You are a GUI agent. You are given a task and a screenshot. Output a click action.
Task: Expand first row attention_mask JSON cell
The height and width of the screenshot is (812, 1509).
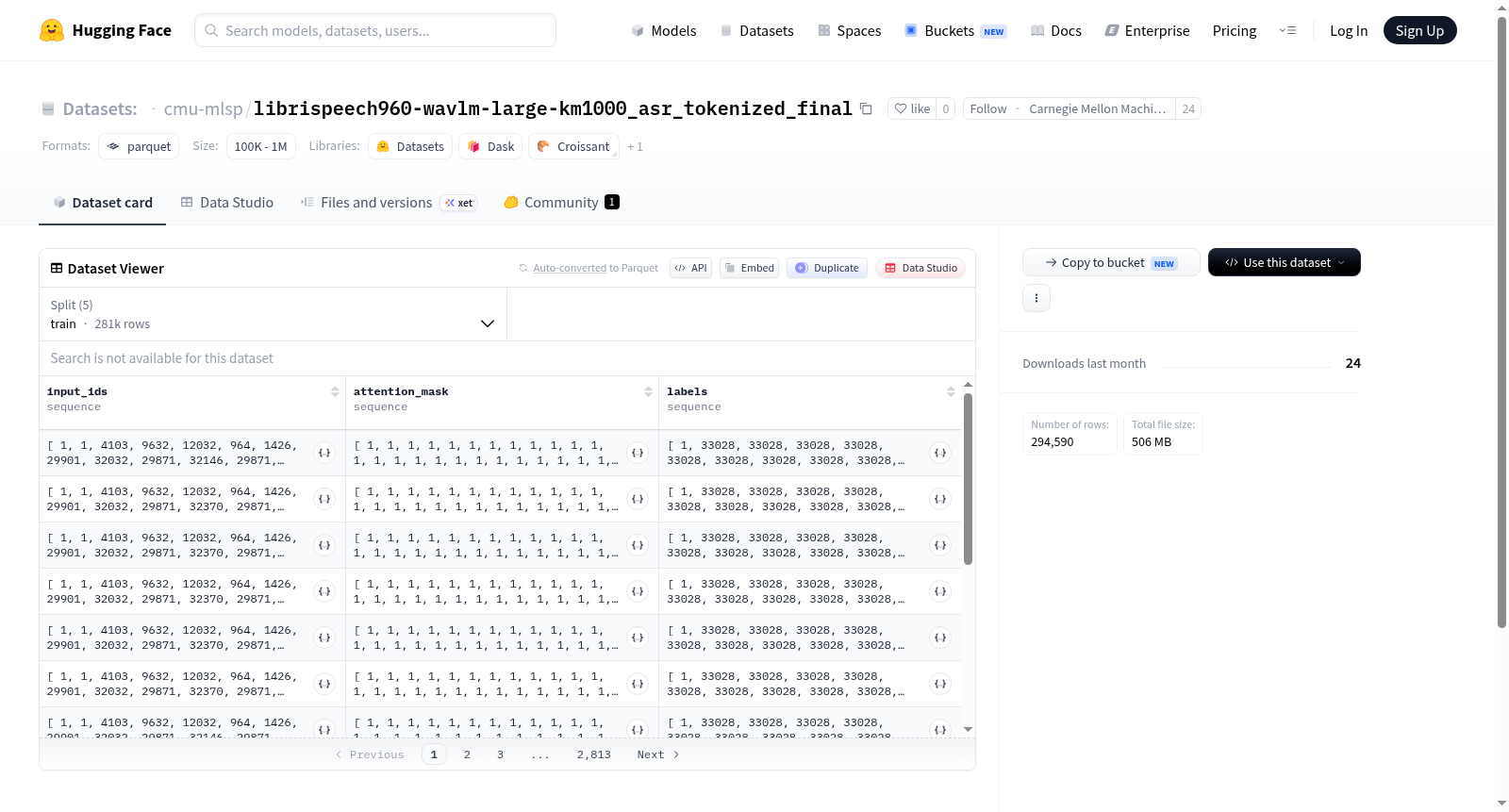[638, 453]
